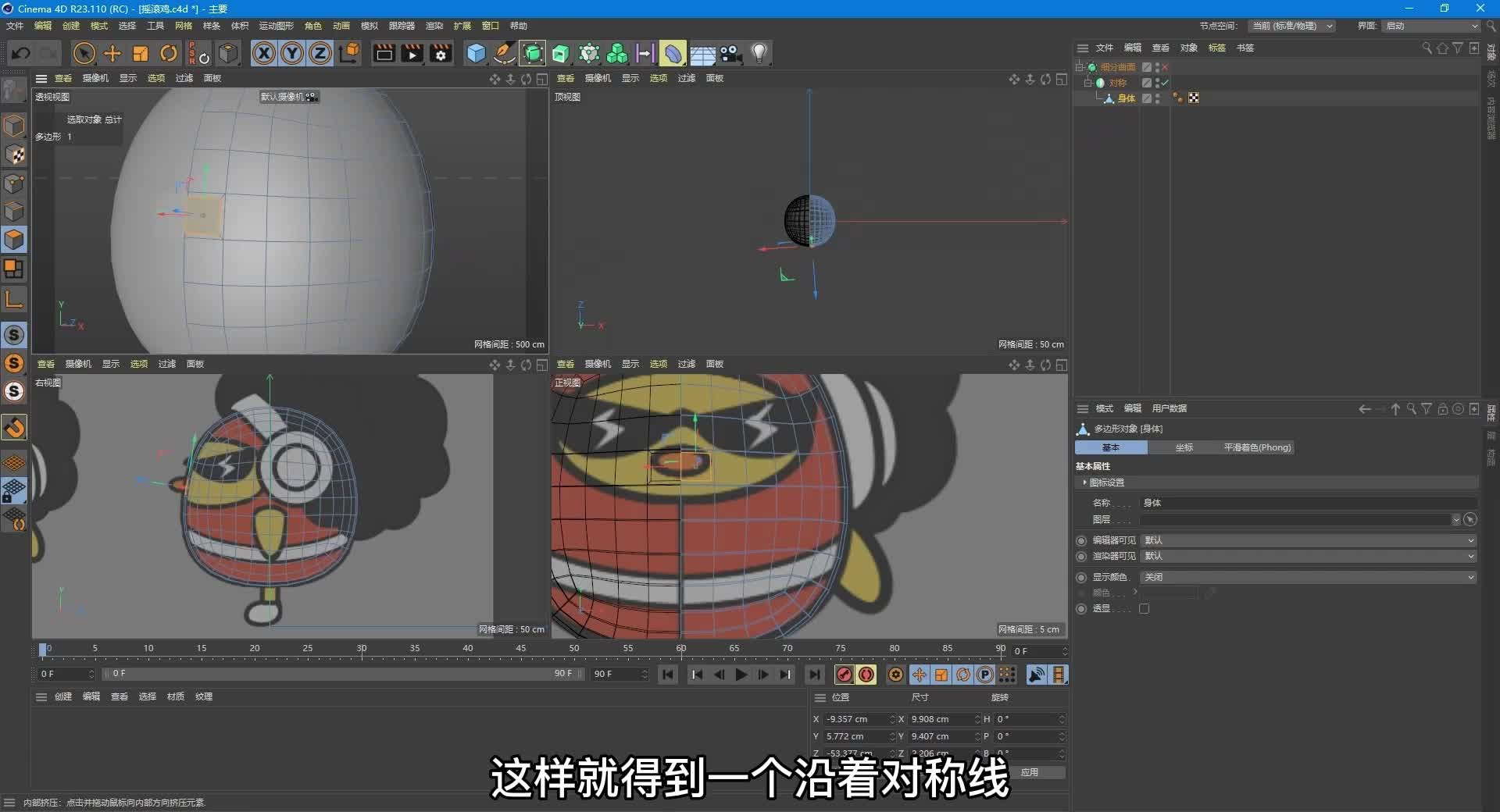This screenshot has width=1500, height=812.
Task: Open the 界面 layout dropdown
Action: (x=1432, y=26)
